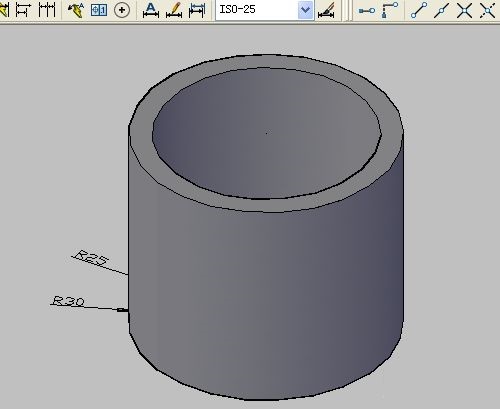Expand the dimension style dropdown arrow
This screenshot has width=500, height=409.
305,10
